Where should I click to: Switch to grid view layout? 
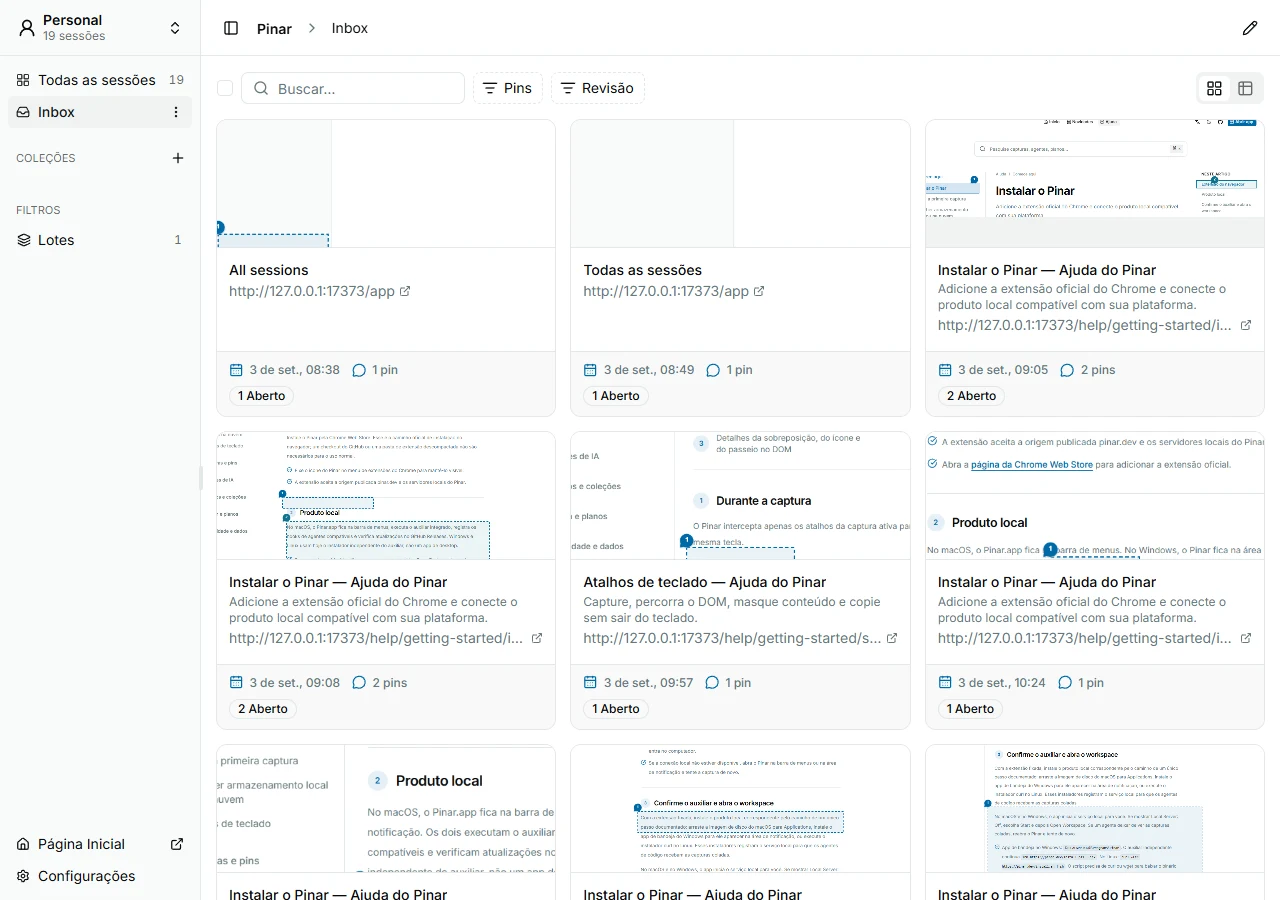click(x=1215, y=88)
